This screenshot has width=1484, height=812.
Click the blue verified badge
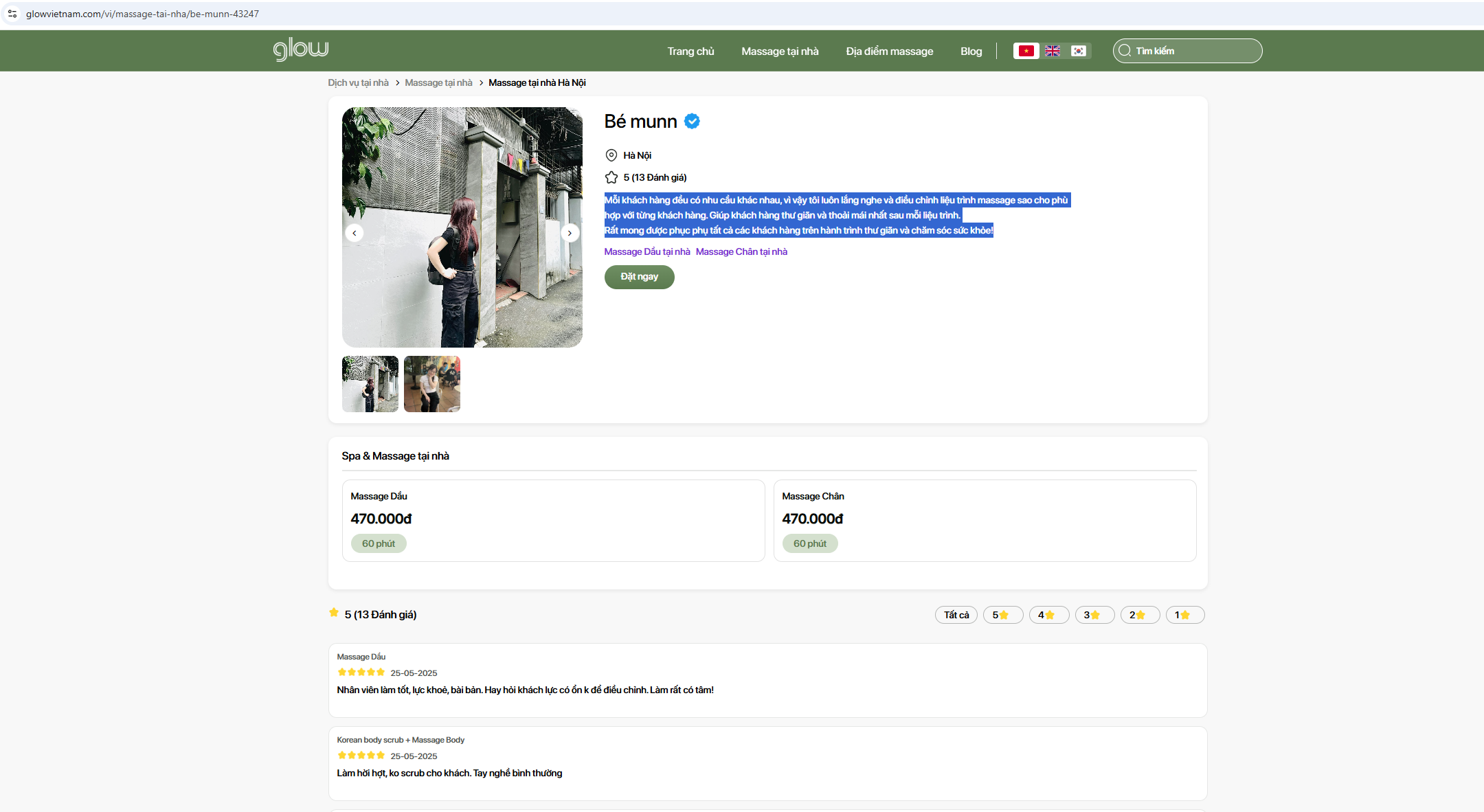(692, 122)
